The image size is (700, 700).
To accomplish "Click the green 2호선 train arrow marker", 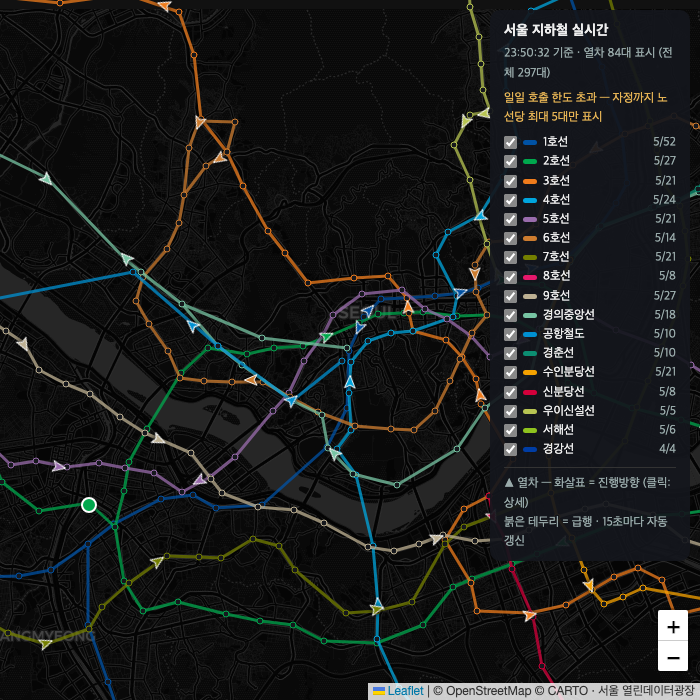I will click(326, 337).
